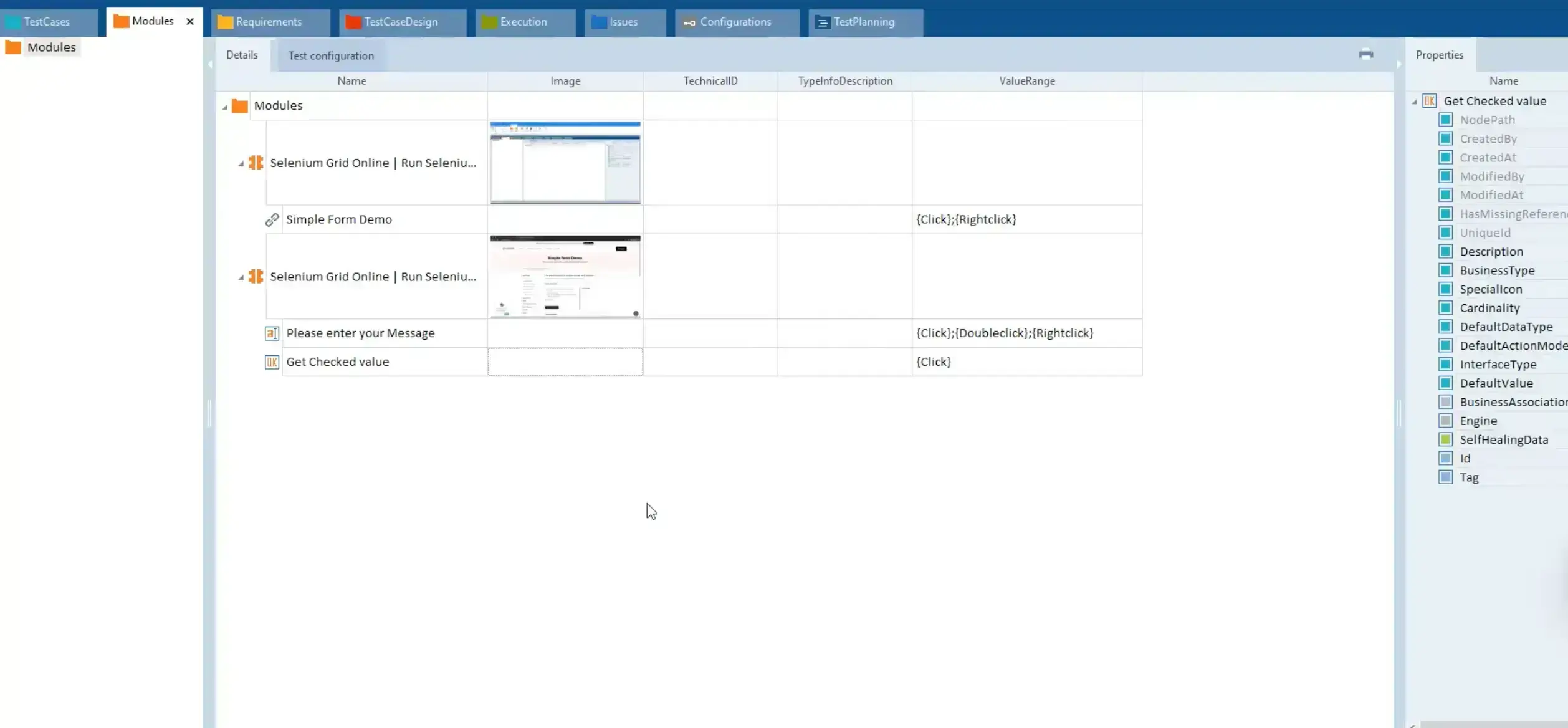Close the Modules tab

pyautogui.click(x=190, y=21)
